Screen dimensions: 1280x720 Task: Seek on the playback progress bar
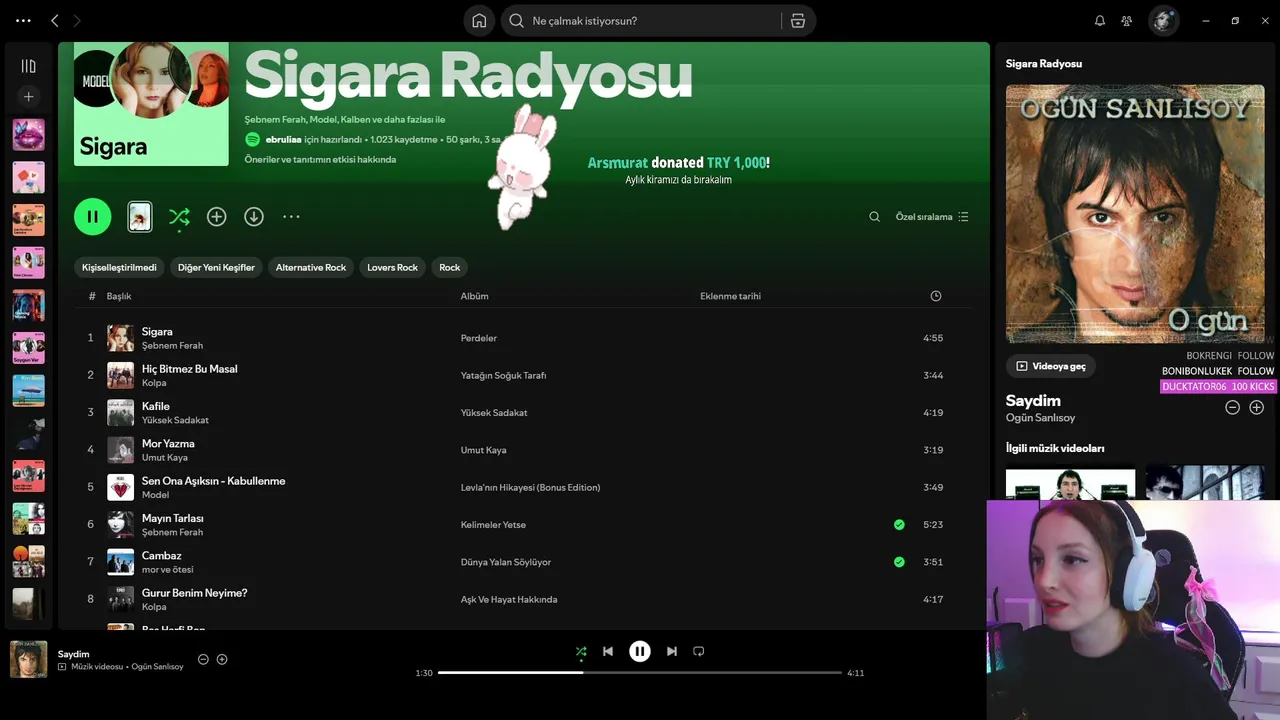click(640, 673)
